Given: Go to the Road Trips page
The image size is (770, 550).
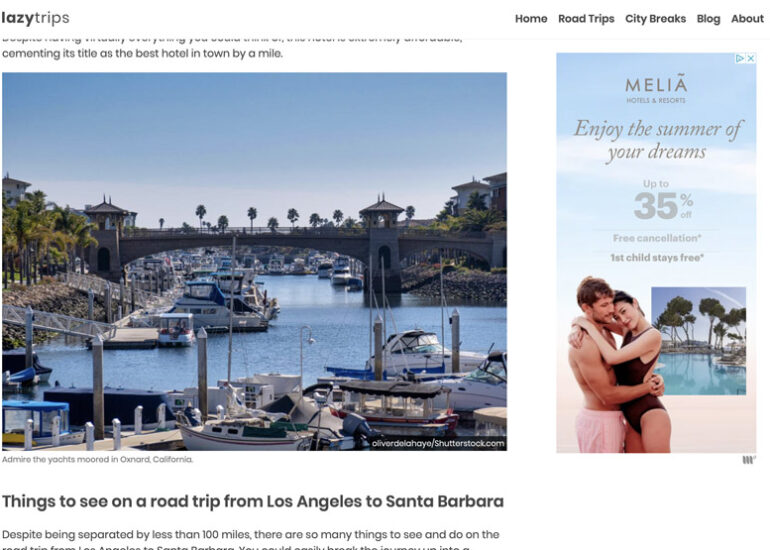Looking at the screenshot, I should click(586, 19).
